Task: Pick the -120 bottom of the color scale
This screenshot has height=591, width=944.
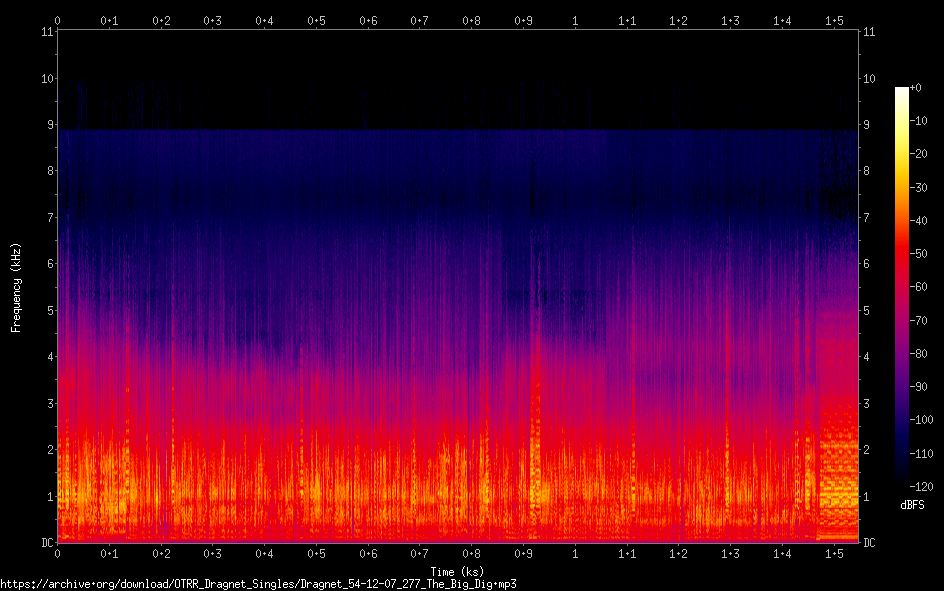Action: pyautogui.click(x=903, y=483)
